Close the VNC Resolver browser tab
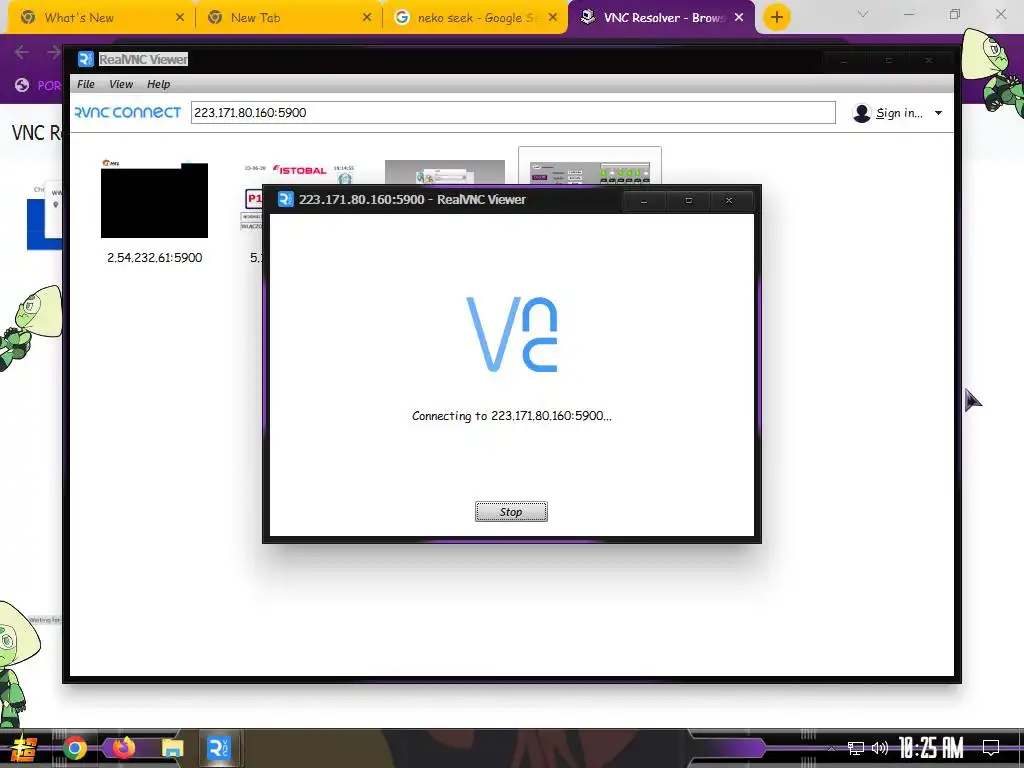 point(739,18)
